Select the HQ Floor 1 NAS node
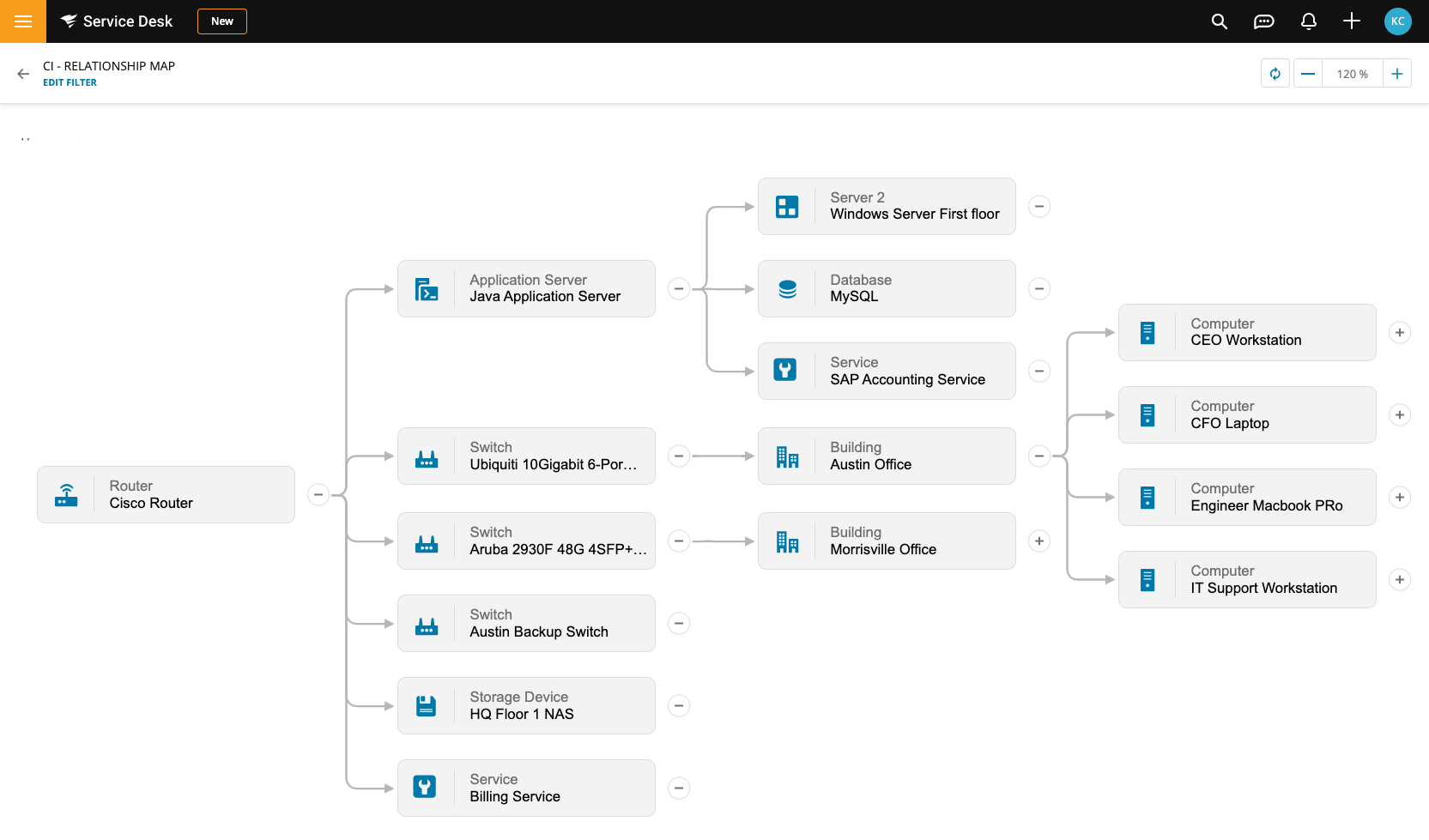The width and height of the screenshot is (1429, 840). tap(526, 706)
